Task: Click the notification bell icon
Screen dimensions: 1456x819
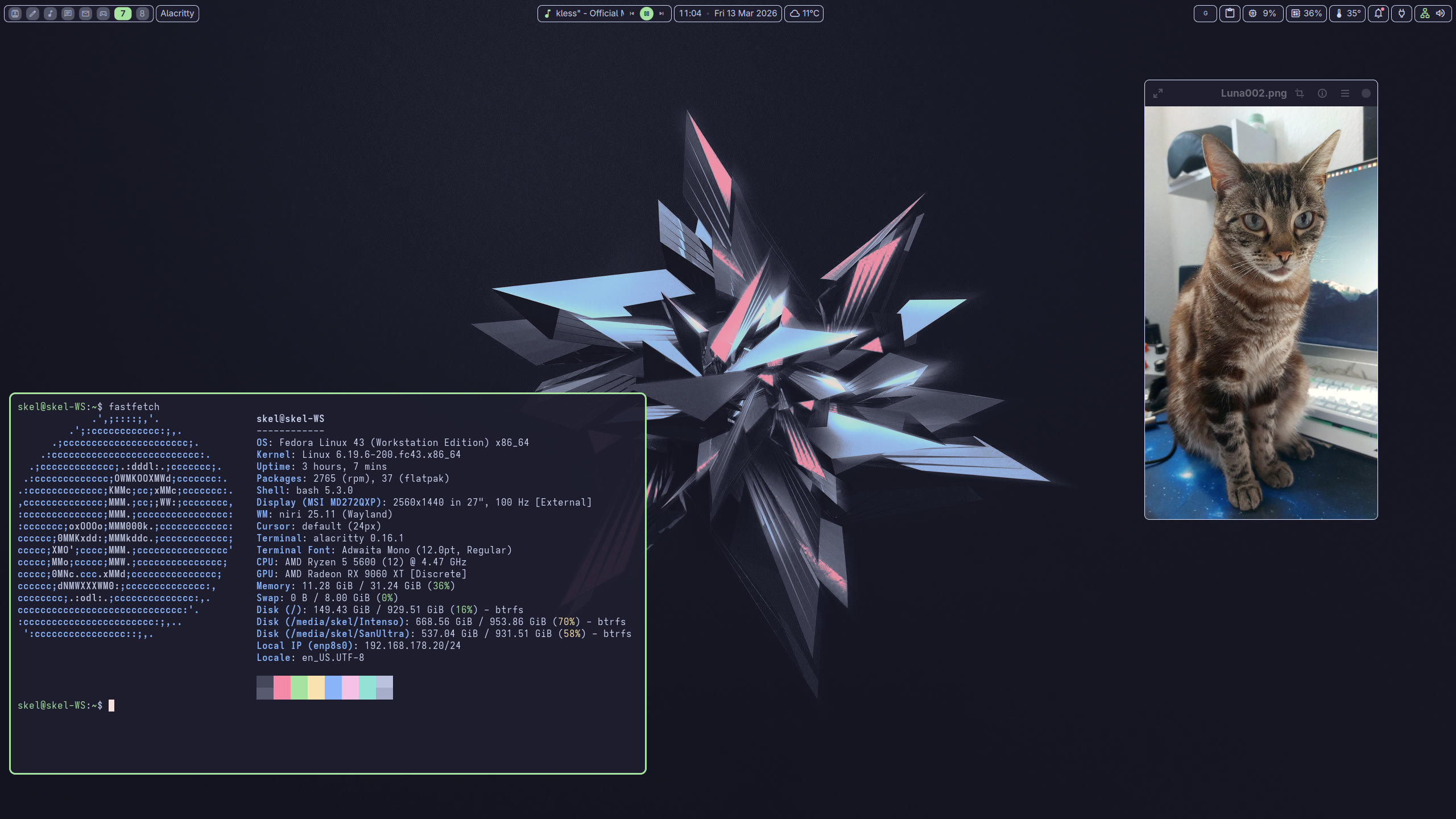Action: 1378,13
